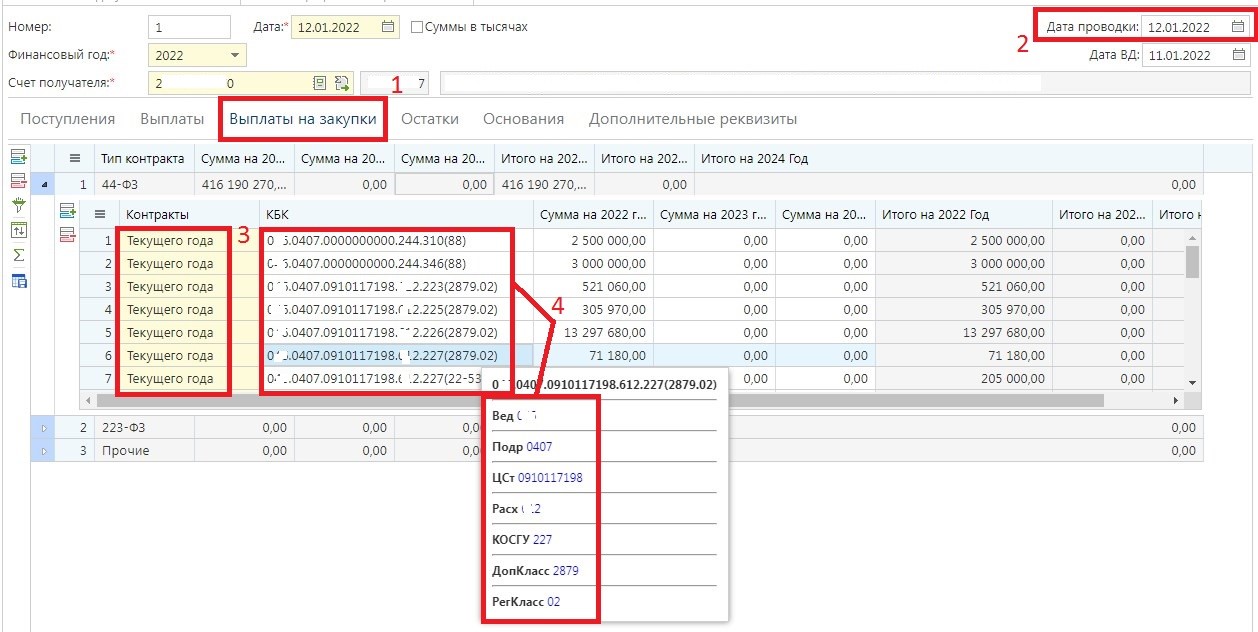Add row icon in outer table toolbar
The width and height of the screenshot is (1258, 632).
click(18, 158)
